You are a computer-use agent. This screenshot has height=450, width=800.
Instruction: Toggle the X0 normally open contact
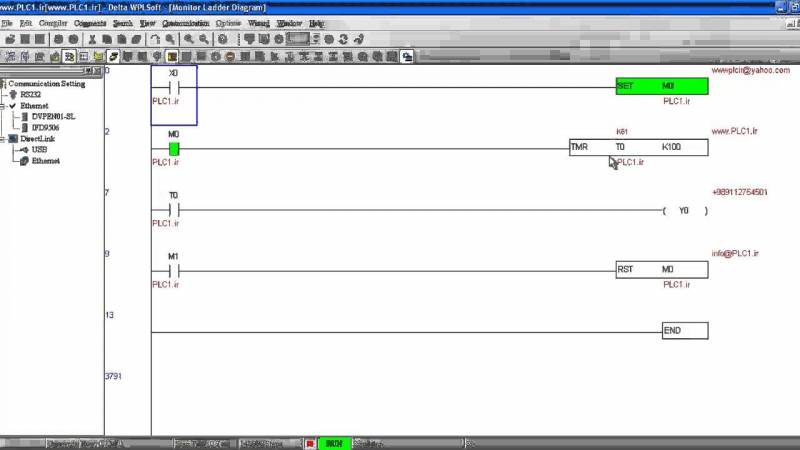point(174,88)
